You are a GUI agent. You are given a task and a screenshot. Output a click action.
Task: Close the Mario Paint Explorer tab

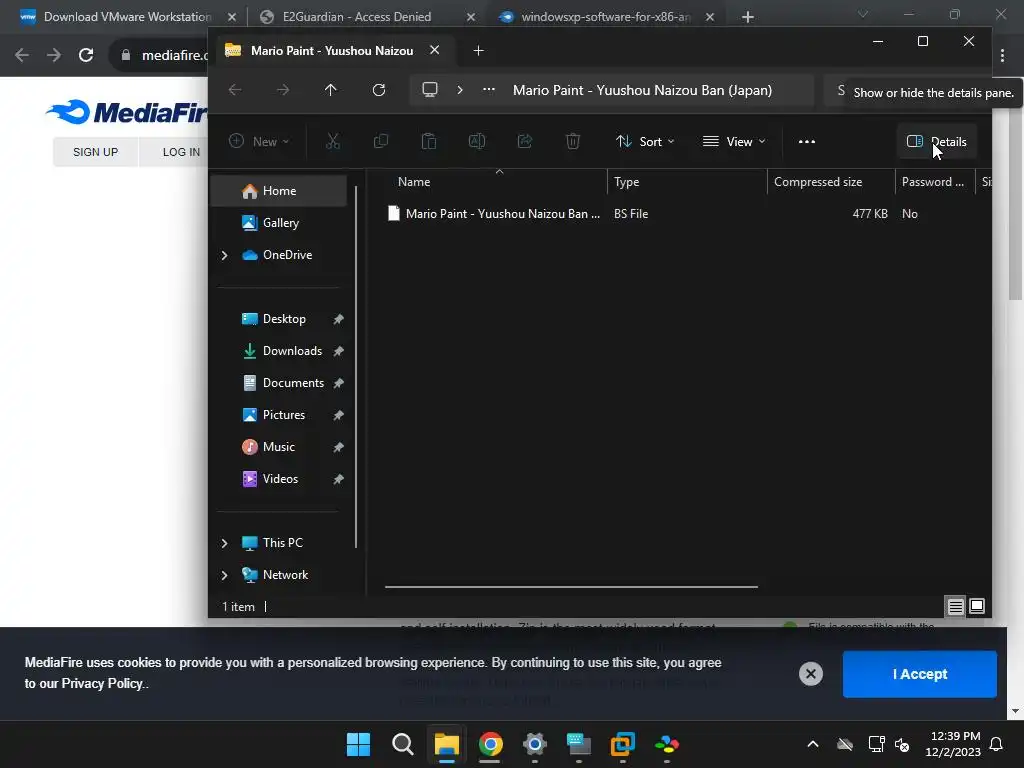pos(434,50)
